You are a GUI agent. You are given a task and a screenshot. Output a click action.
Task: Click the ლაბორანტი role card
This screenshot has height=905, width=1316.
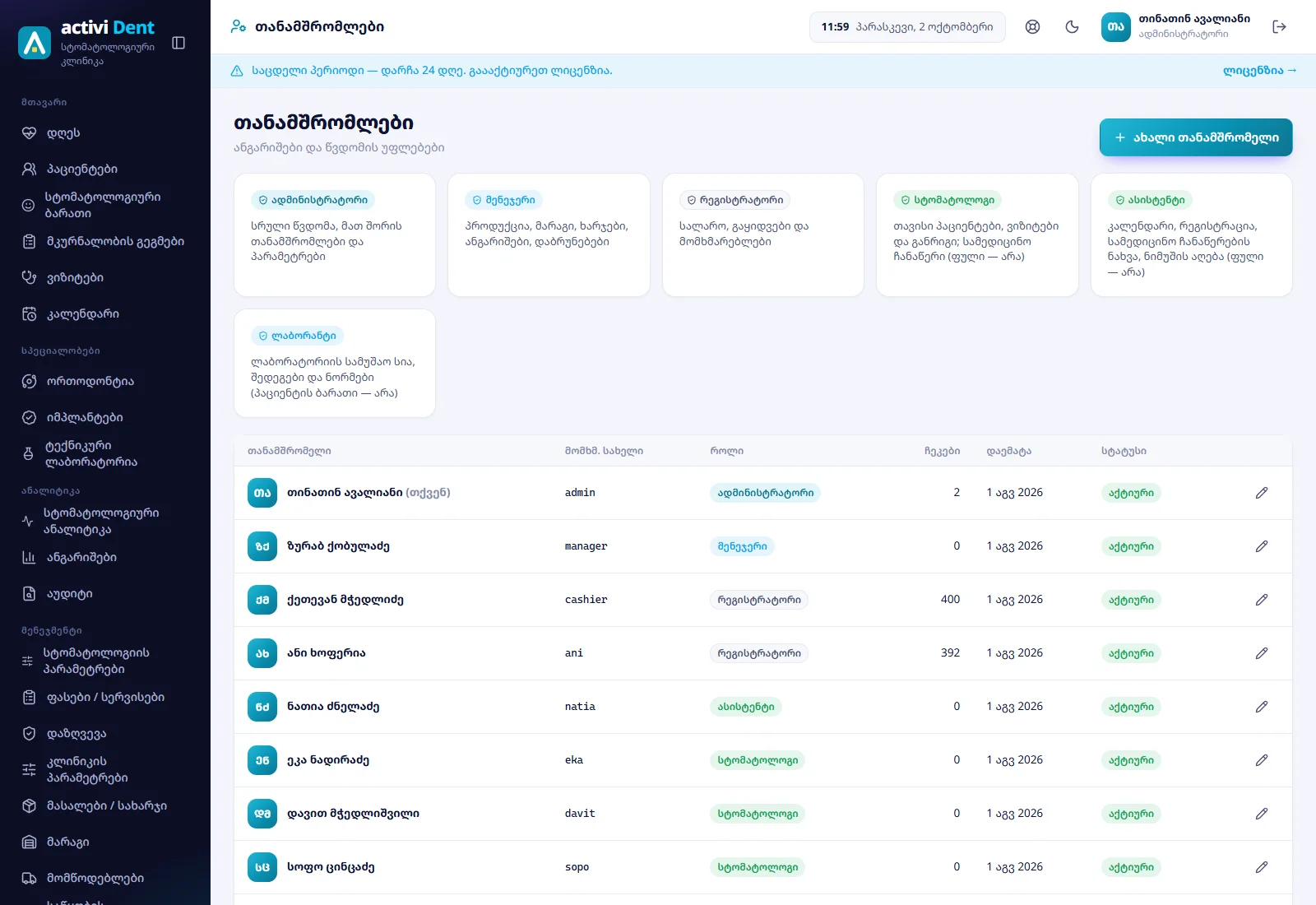335,364
